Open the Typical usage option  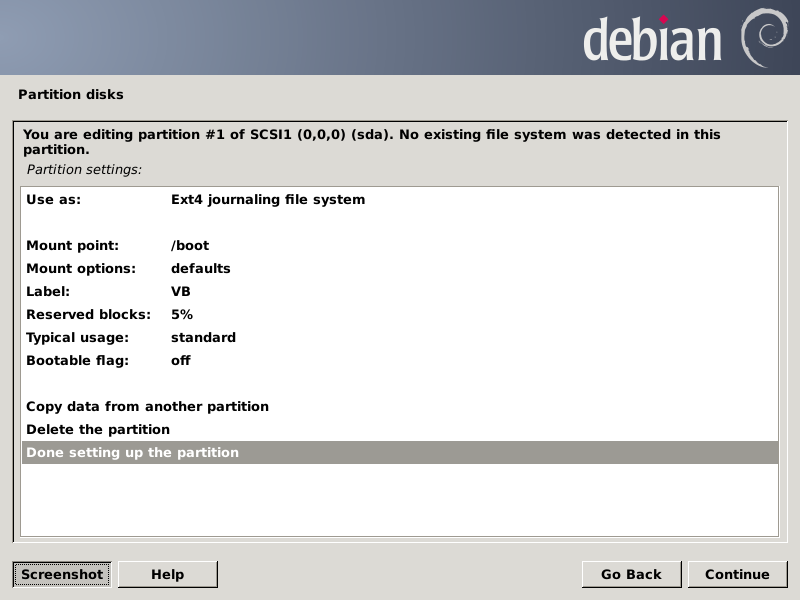pos(78,337)
